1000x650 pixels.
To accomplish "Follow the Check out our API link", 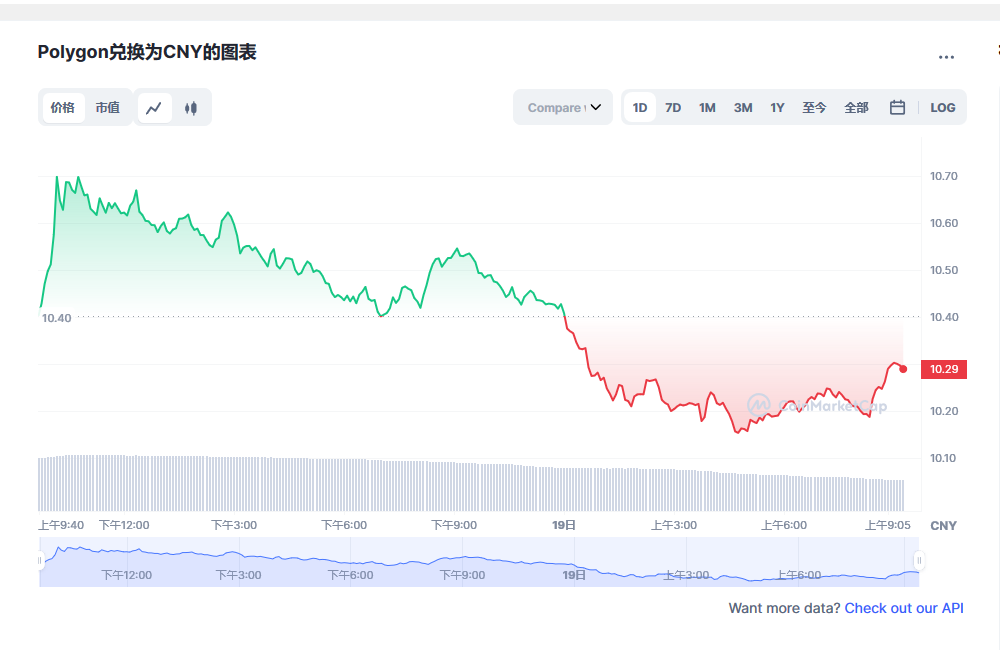I will click(x=904, y=609).
